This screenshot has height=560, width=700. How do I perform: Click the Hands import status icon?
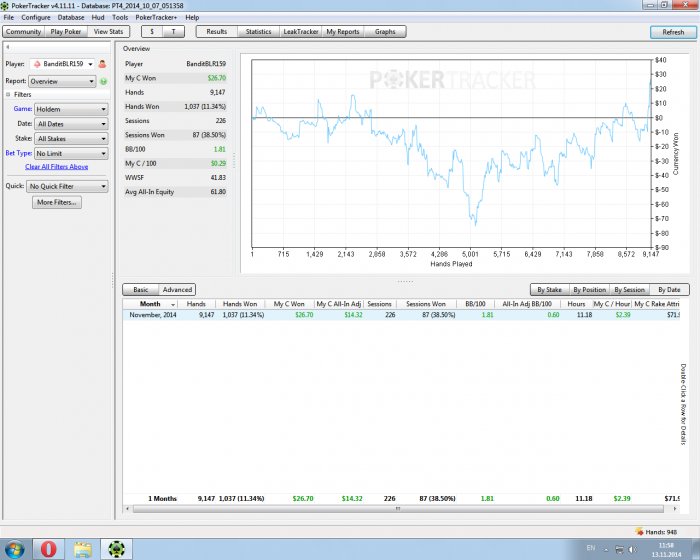coord(640,531)
